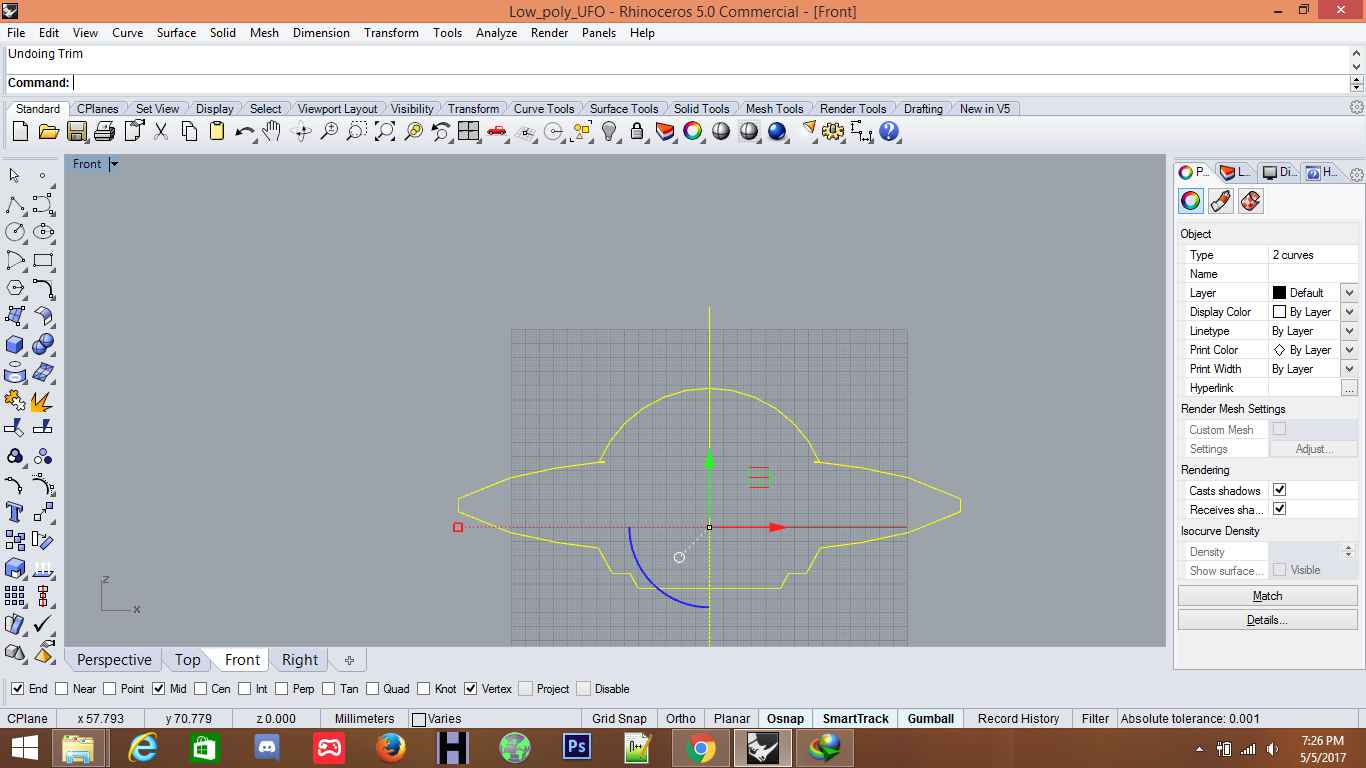Enable the Near osnap checkbox
Image resolution: width=1366 pixels, height=768 pixels.
tap(62, 689)
